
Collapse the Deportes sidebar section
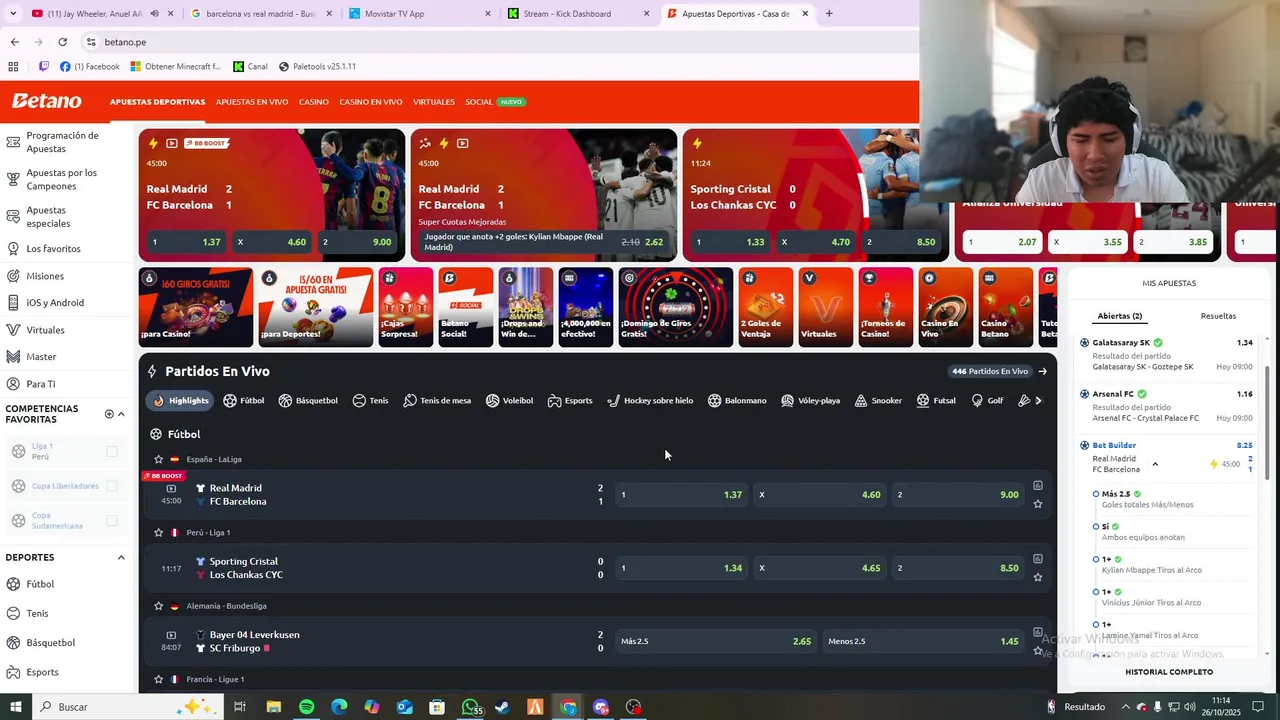[121, 557]
